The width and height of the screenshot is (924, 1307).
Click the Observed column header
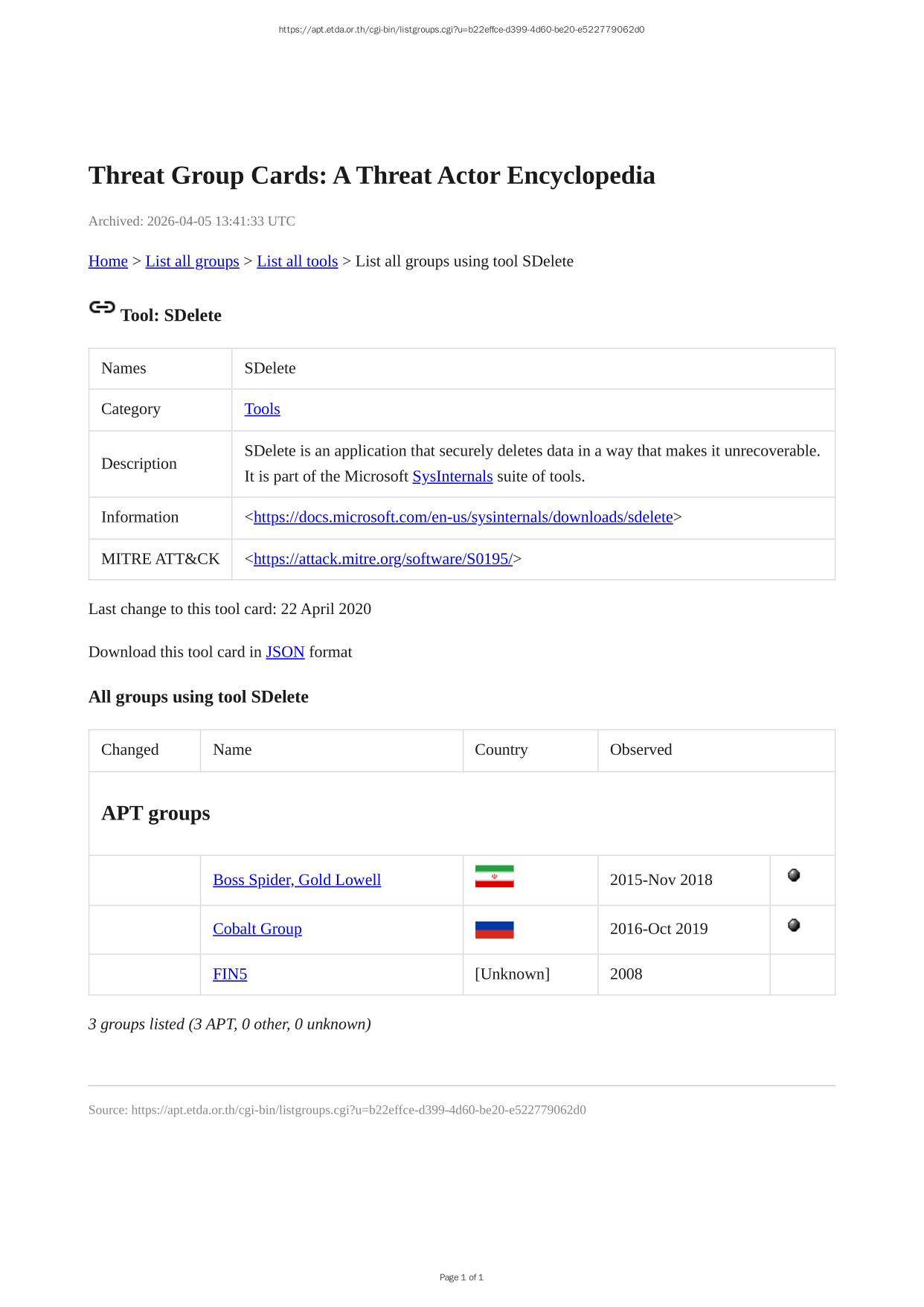(641, 750)
